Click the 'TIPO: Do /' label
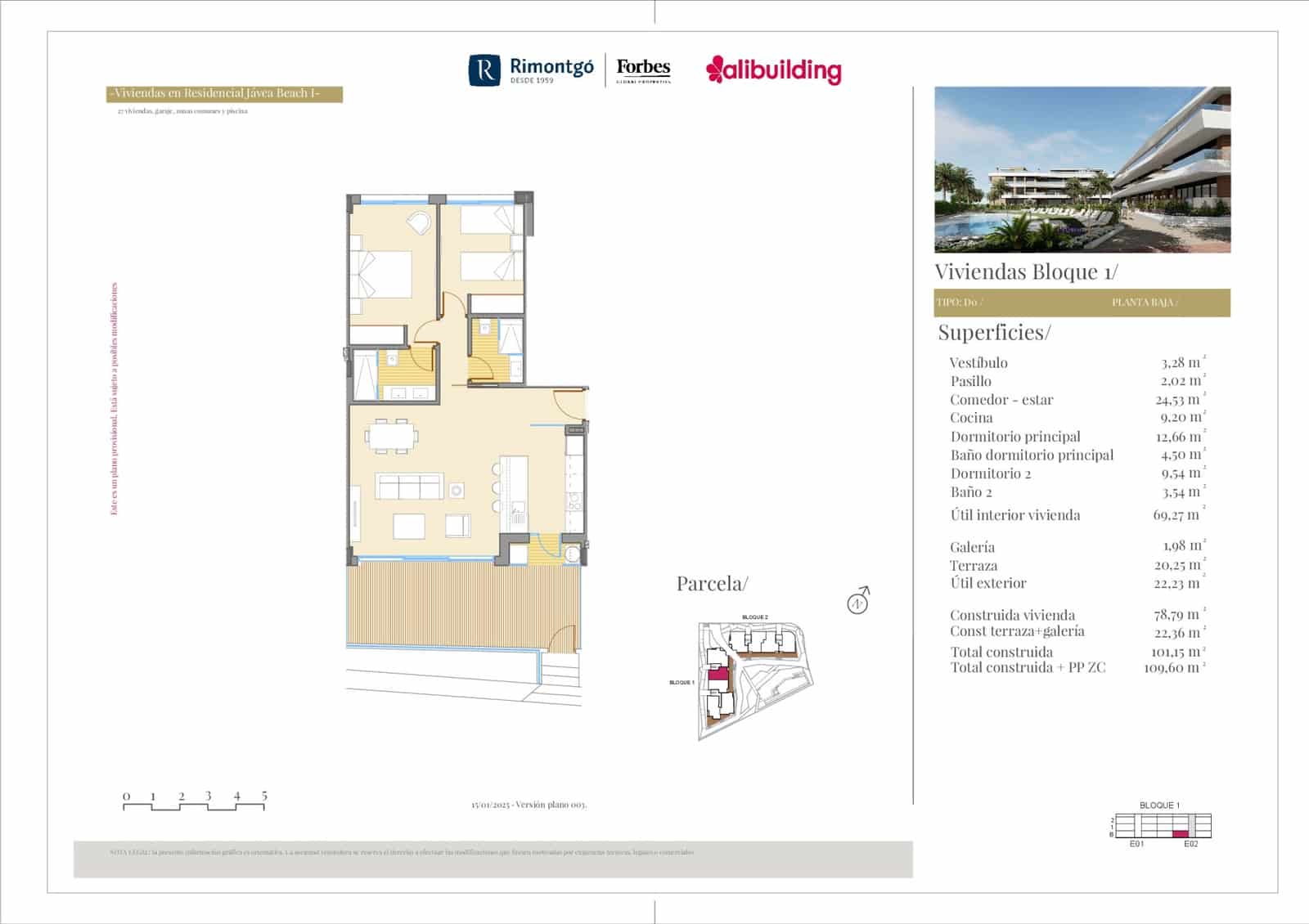Image resolution: width=1309 pixels, height=924 pixels. click(960, 303)
